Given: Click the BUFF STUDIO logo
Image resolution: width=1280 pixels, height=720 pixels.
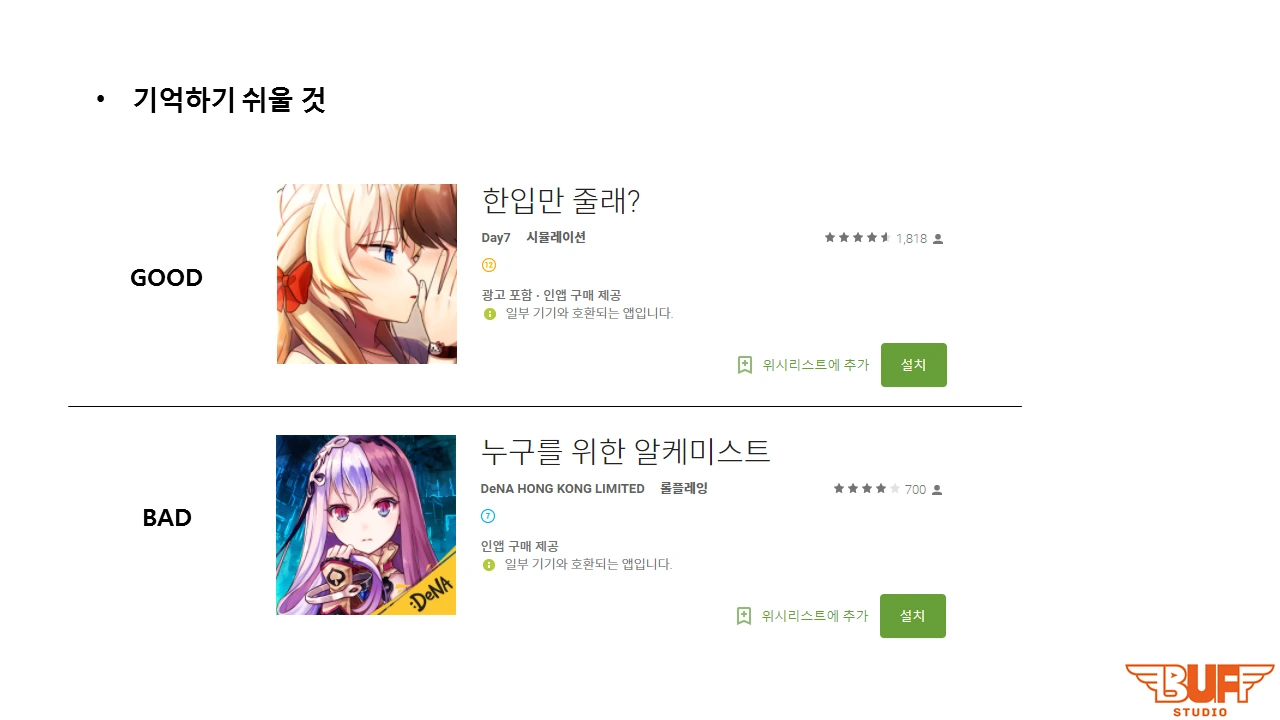Looking at the screenshot, I should tap(1200, 690).
